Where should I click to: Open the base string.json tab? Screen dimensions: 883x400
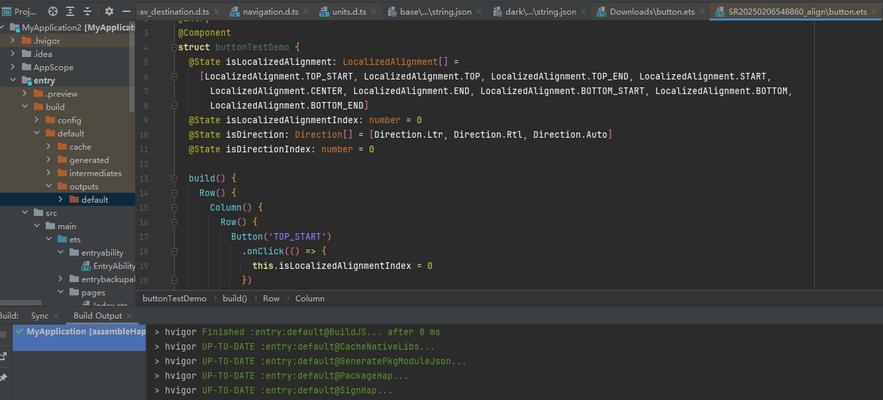pyautogui.click(x=436, y=11)
